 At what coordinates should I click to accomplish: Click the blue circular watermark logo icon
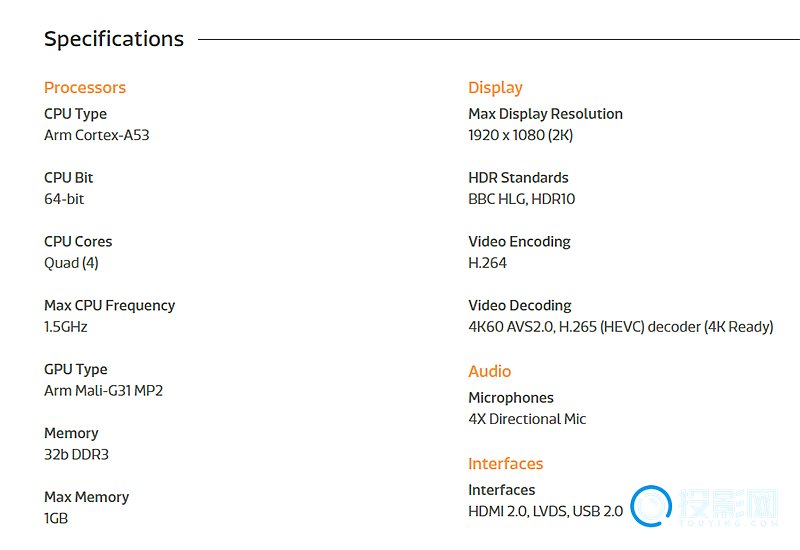click(651, 506)
